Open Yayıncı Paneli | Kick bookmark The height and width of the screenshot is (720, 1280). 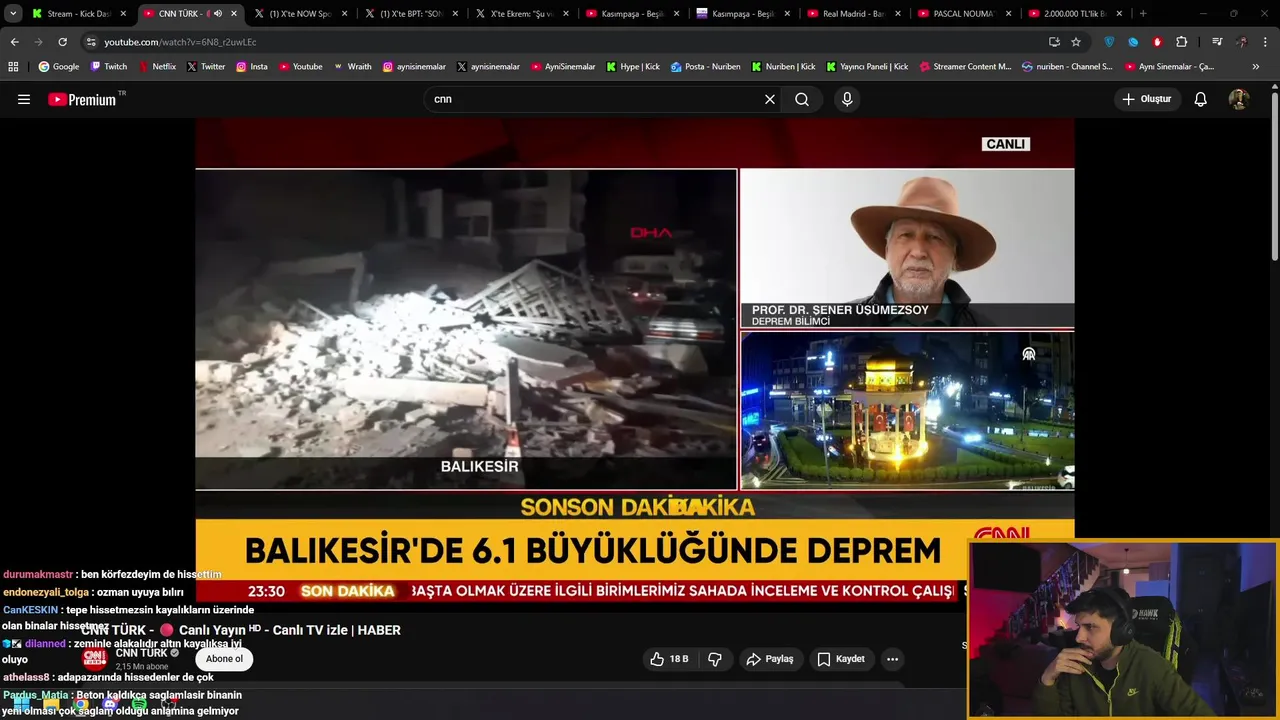point(867,66)
